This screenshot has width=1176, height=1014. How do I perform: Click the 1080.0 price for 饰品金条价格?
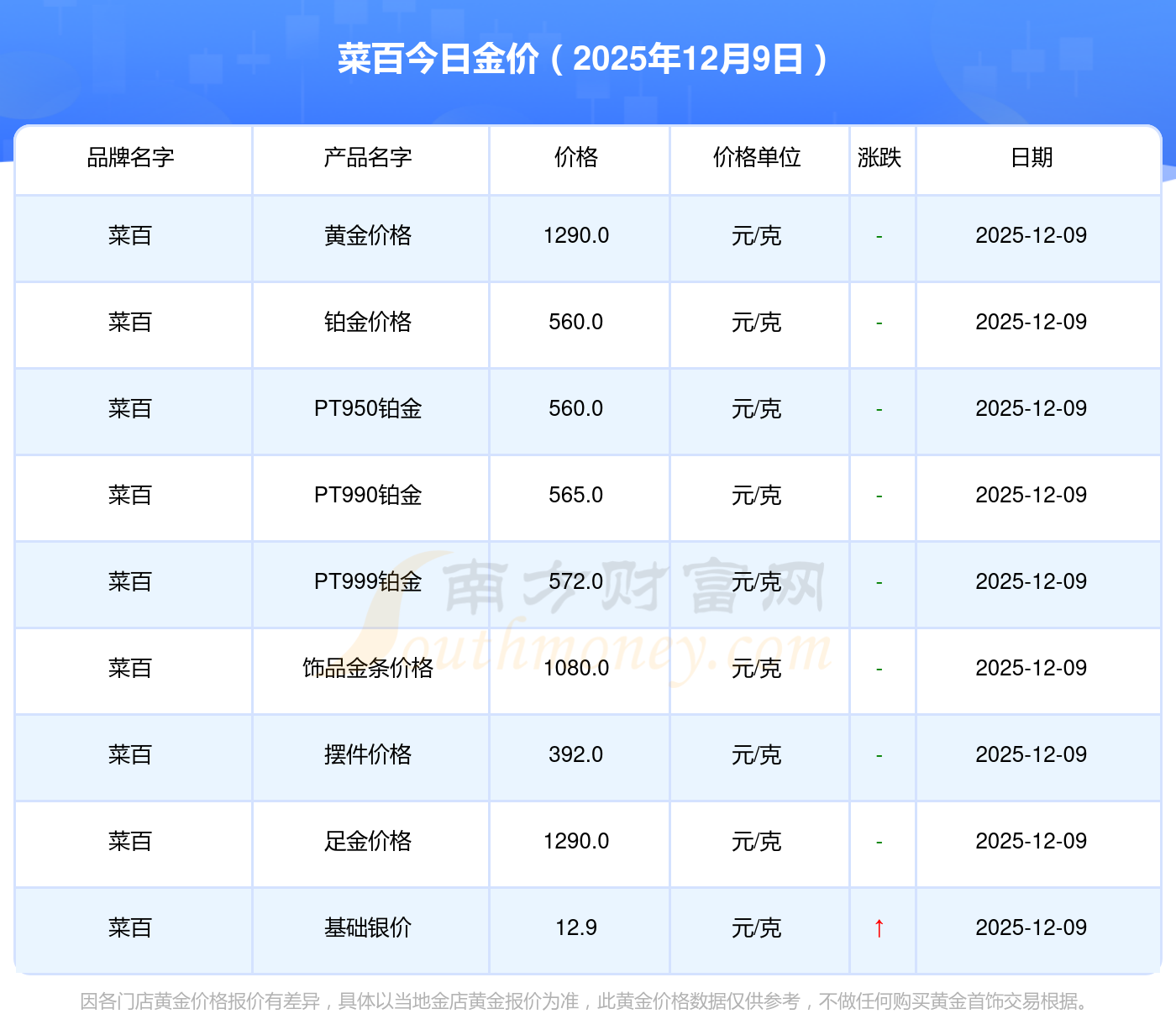(x=576, y=668)
